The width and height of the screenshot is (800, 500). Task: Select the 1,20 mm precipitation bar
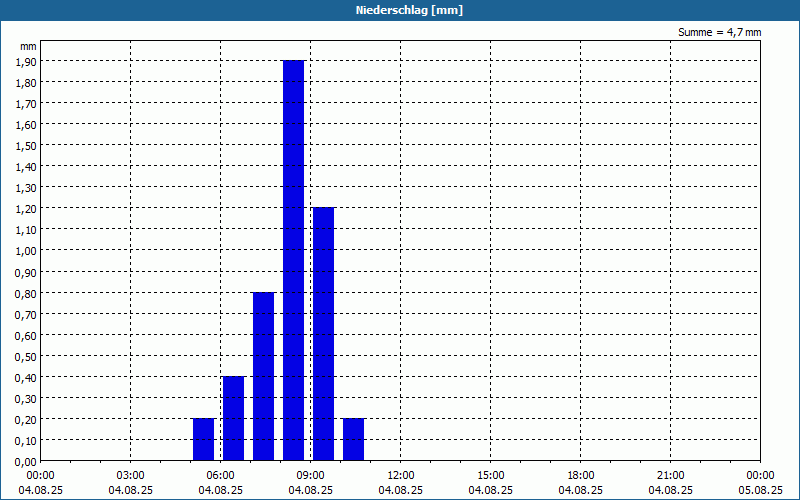323,334
